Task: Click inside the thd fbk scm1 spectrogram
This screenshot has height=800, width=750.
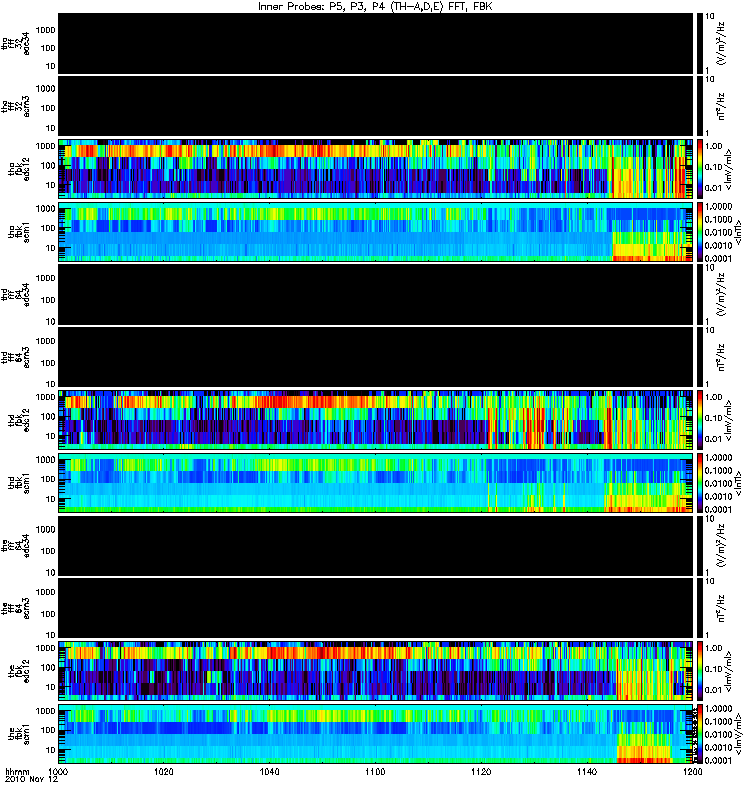Action: click(376, 483)
